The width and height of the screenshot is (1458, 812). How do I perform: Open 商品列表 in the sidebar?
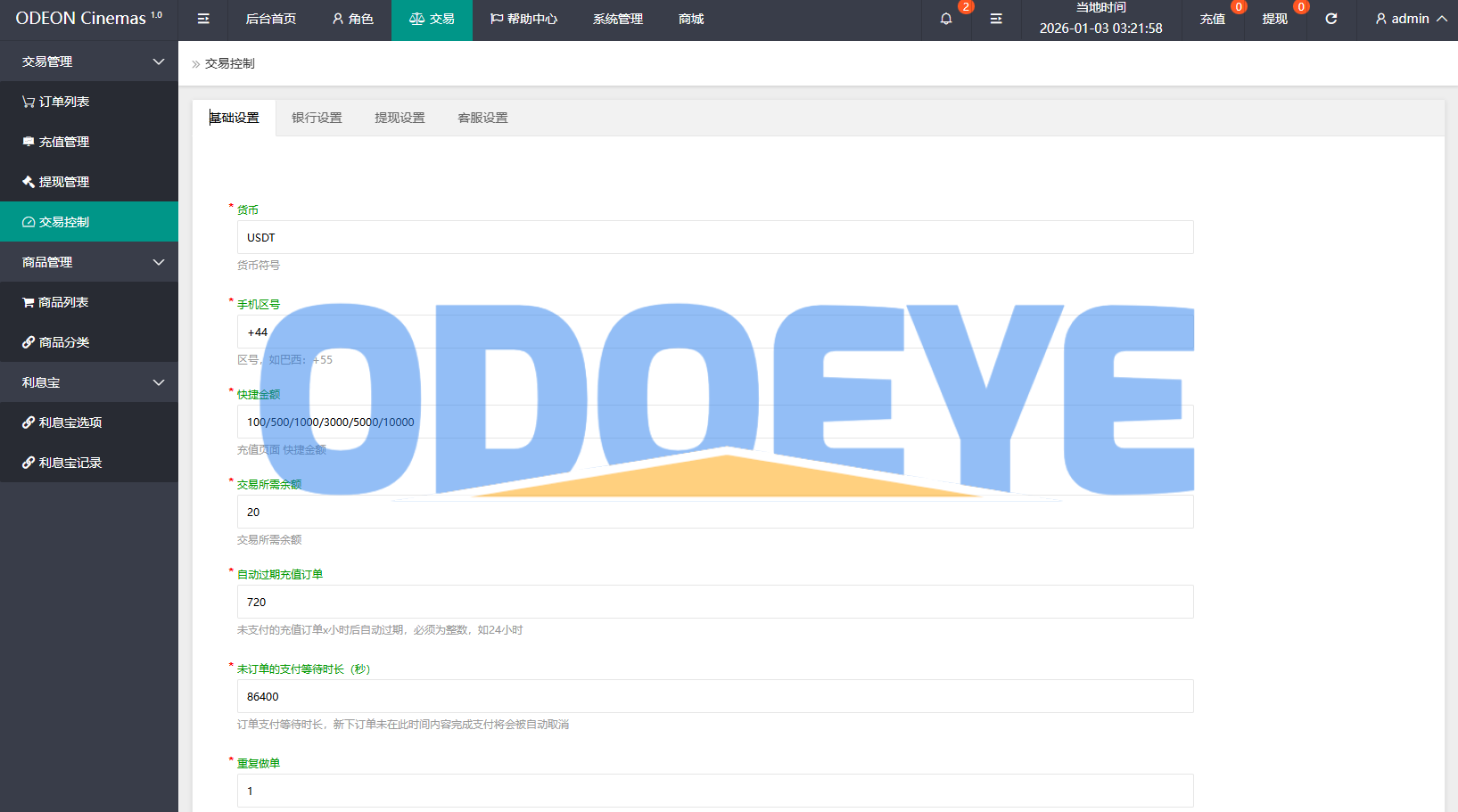click(55, 302)
